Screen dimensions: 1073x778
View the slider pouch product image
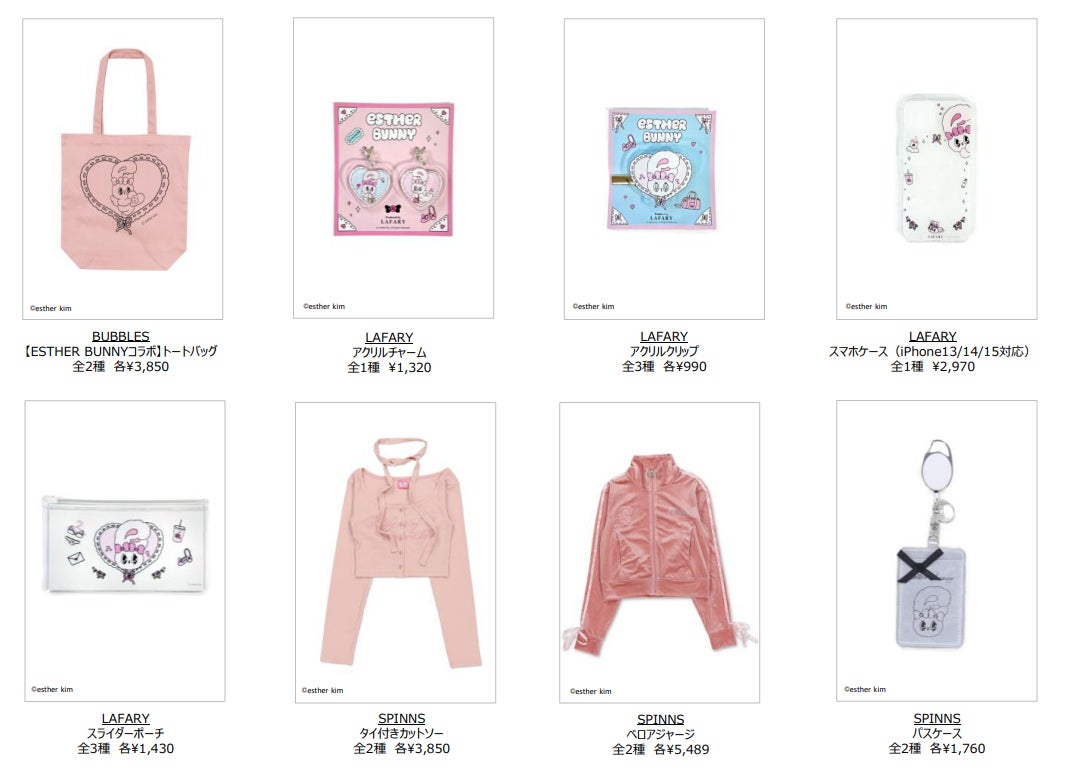(x=125, y=551)
